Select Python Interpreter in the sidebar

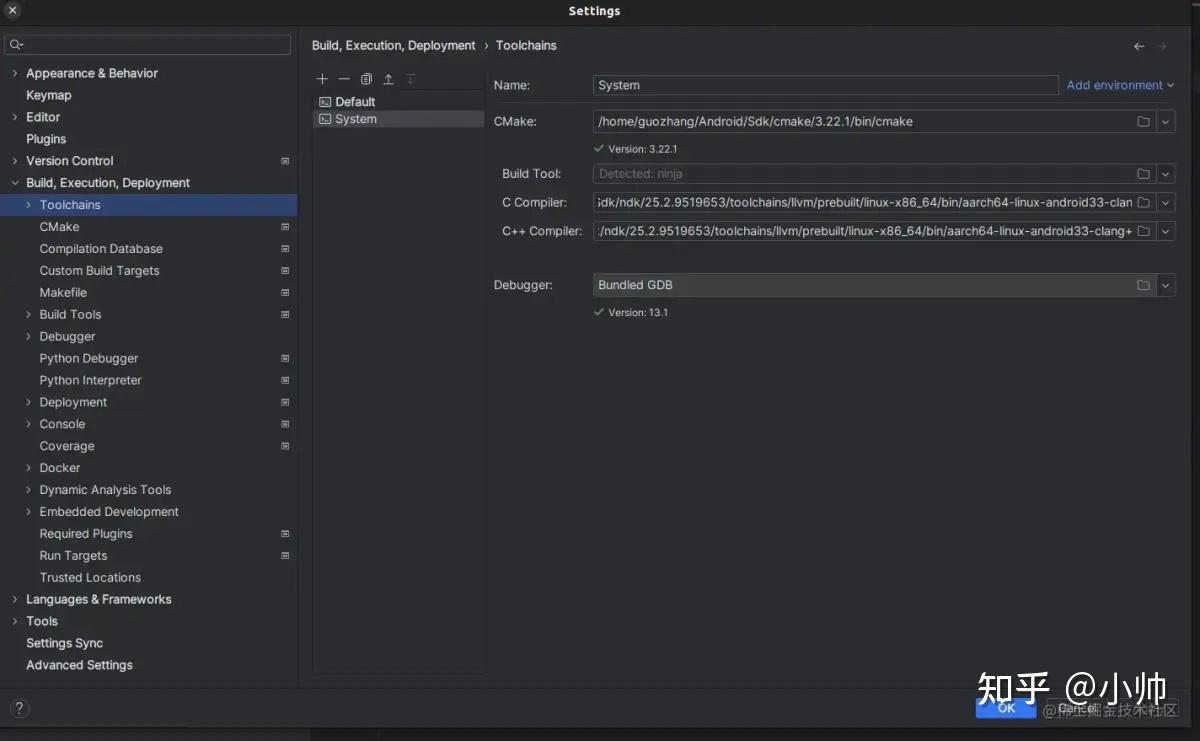tap(90, 380)
